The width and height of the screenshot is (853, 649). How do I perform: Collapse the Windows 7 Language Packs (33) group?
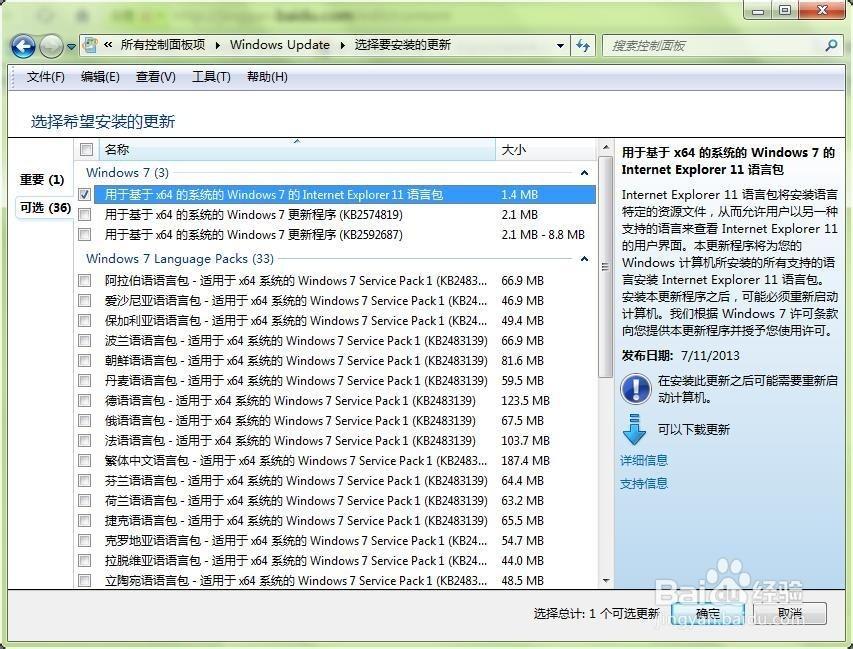click(x=584, y=259)
